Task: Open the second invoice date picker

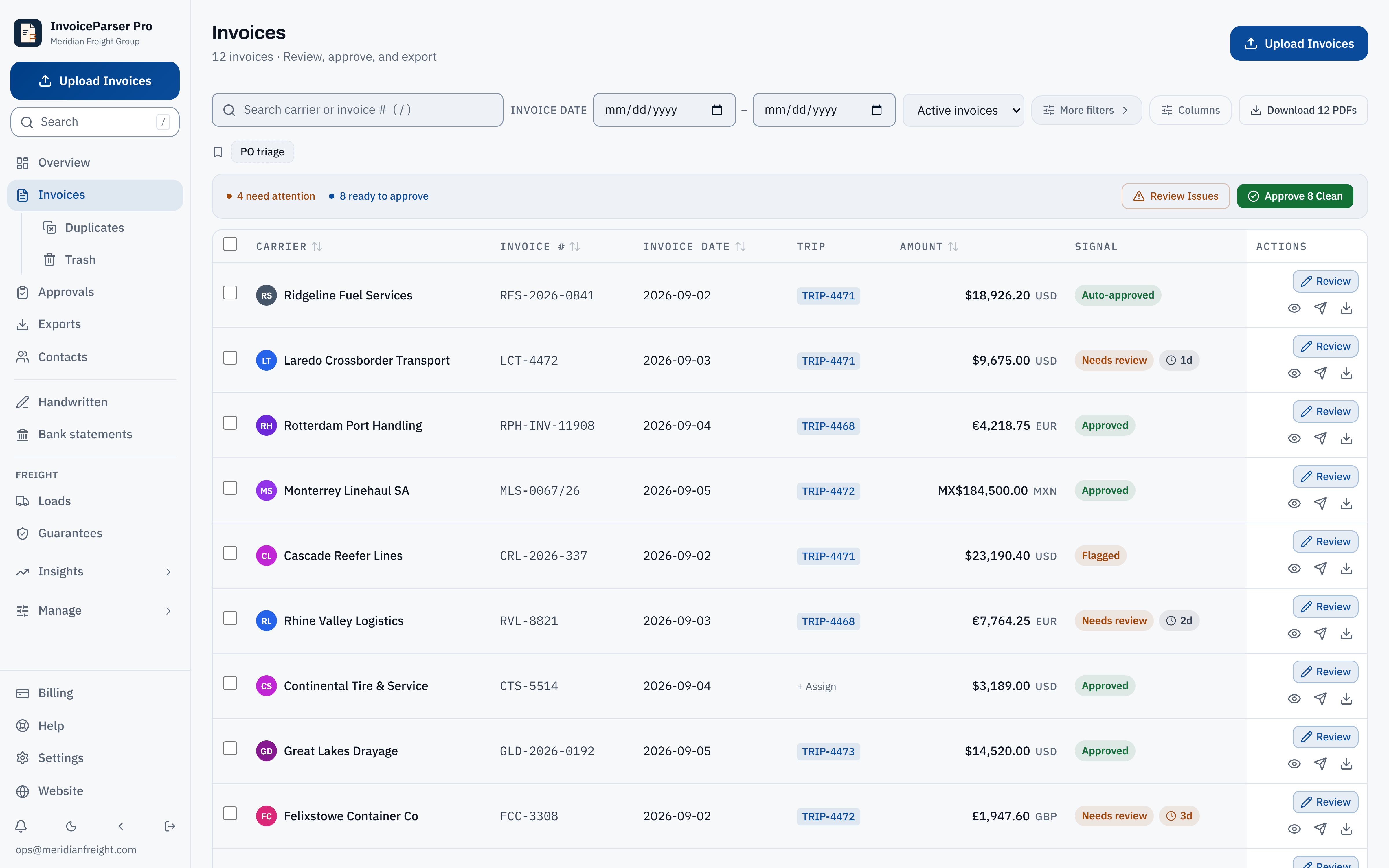Action: pos(877,110)
